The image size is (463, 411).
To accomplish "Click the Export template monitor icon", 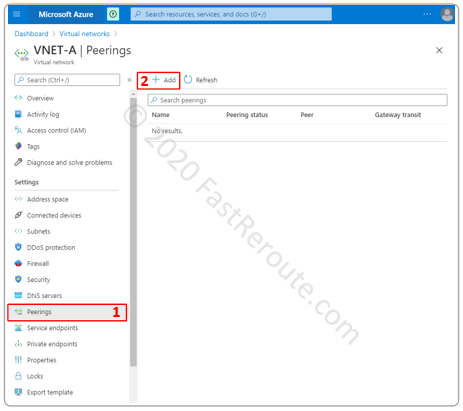I will click(18, 392).
